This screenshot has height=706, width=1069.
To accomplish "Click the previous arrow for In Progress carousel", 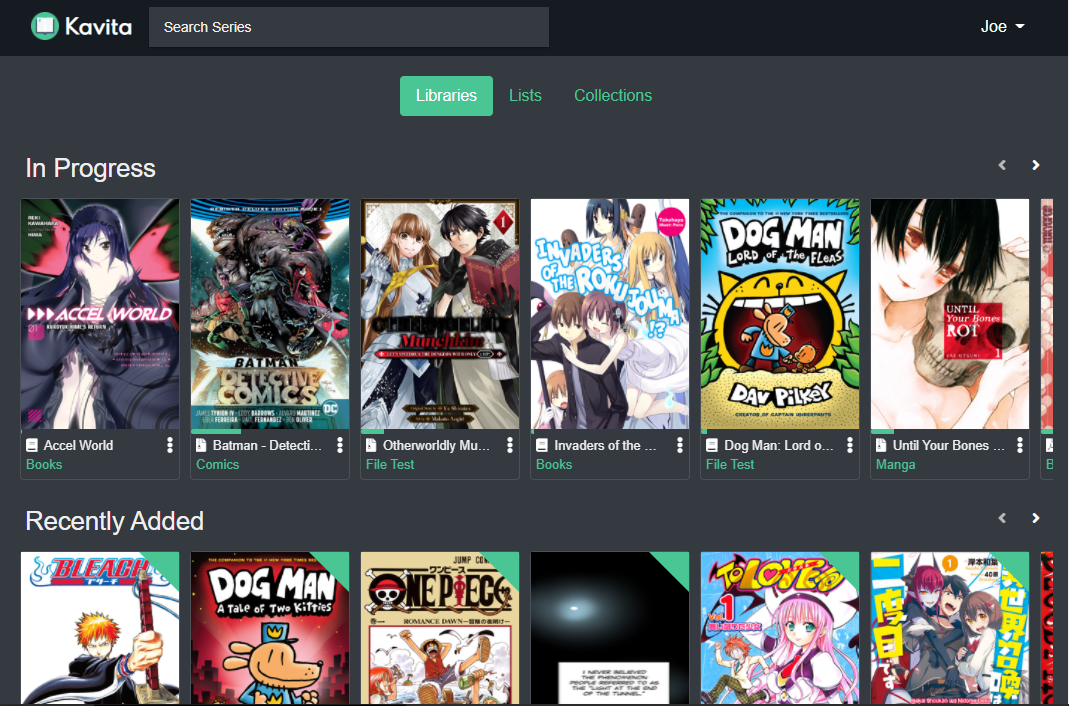I will [x=1002, y=164].
